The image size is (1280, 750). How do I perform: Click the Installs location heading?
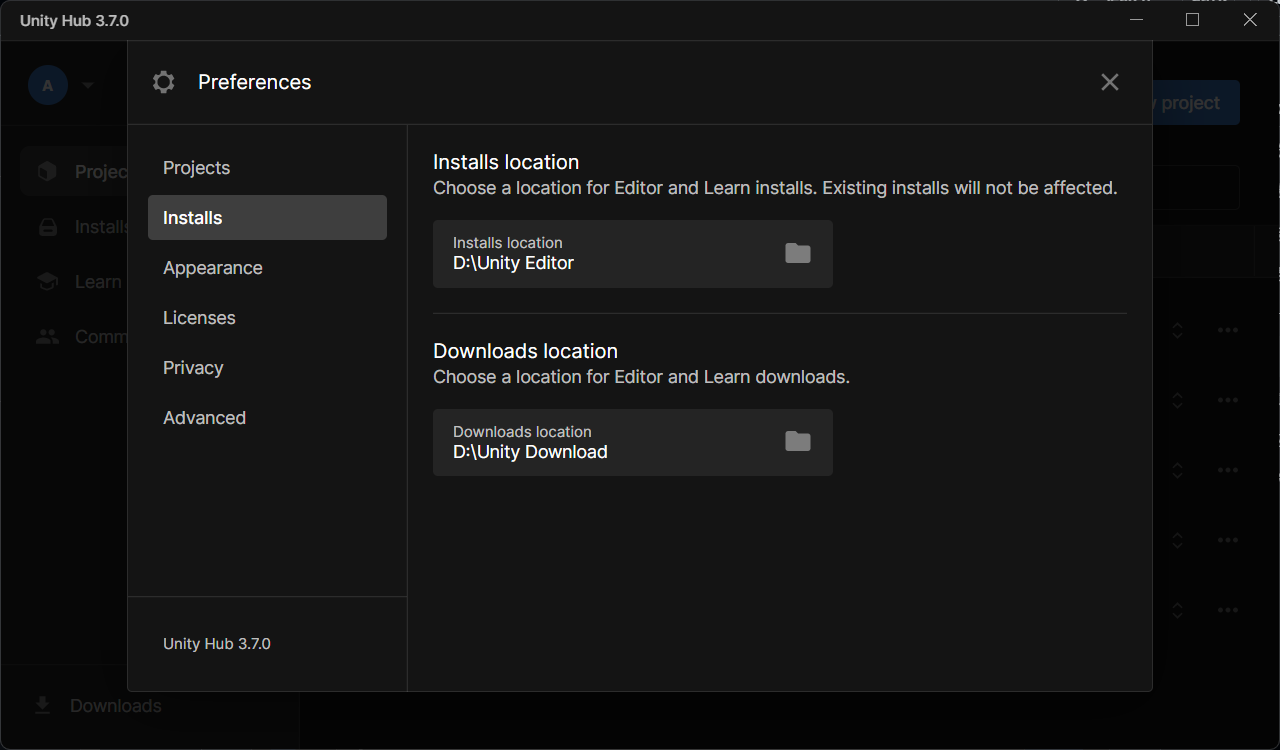pos(506,162)
